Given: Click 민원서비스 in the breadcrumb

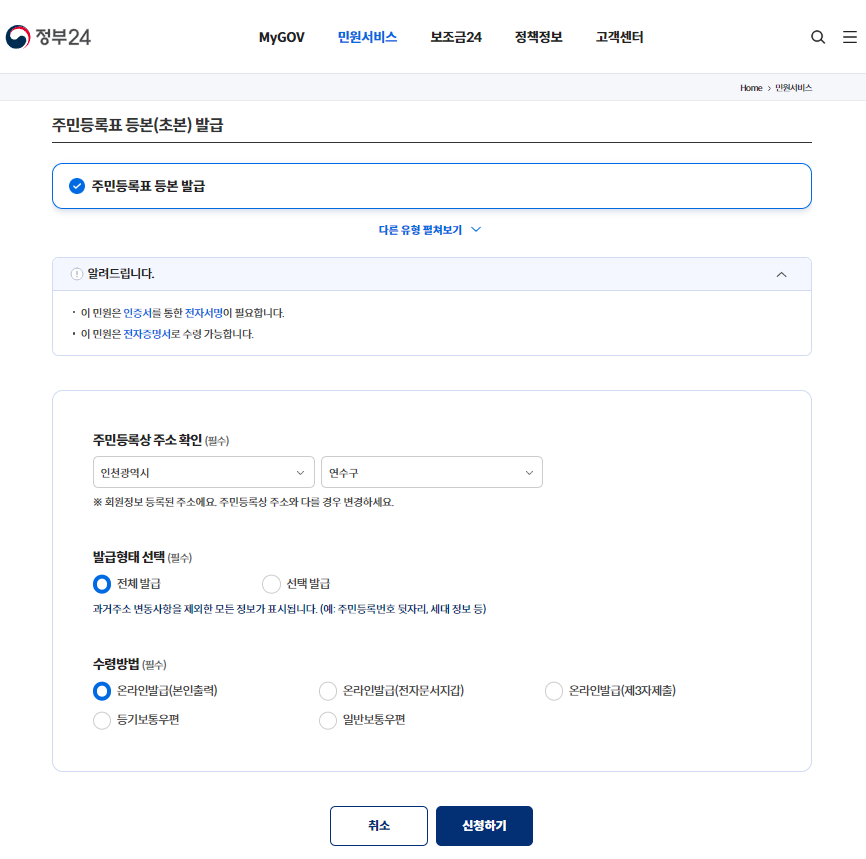Looking at the screenshot, I should point(794,88).
